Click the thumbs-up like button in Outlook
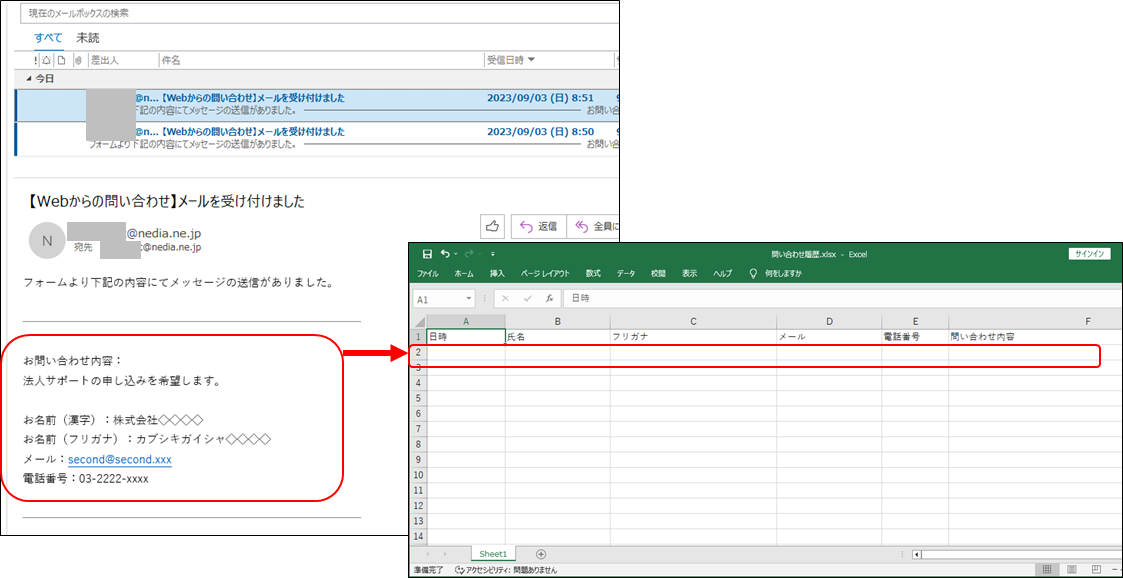This screenshot has width=1123, height=578. (493, 226)
